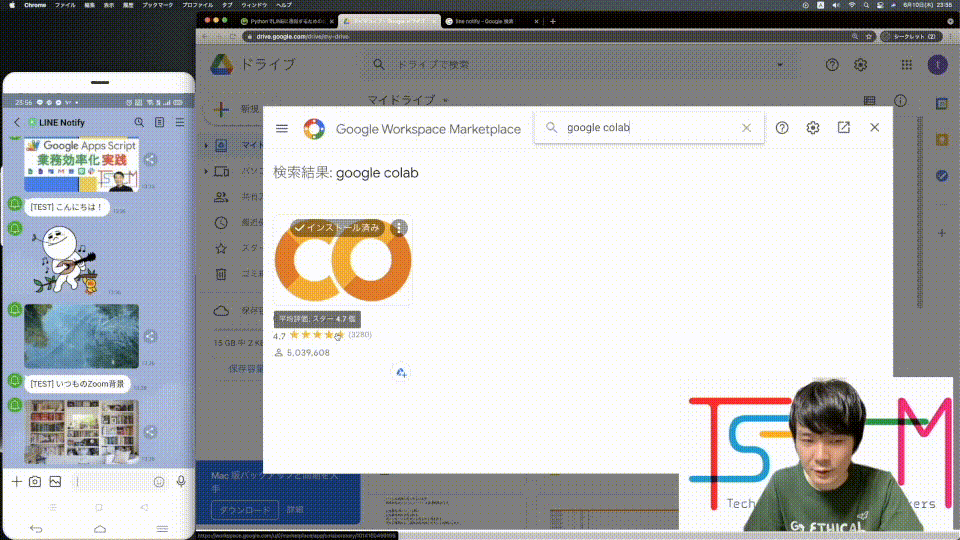Click the Google Workspace Marketplace logo
This screenshot has height=540, width=960.
314,129
